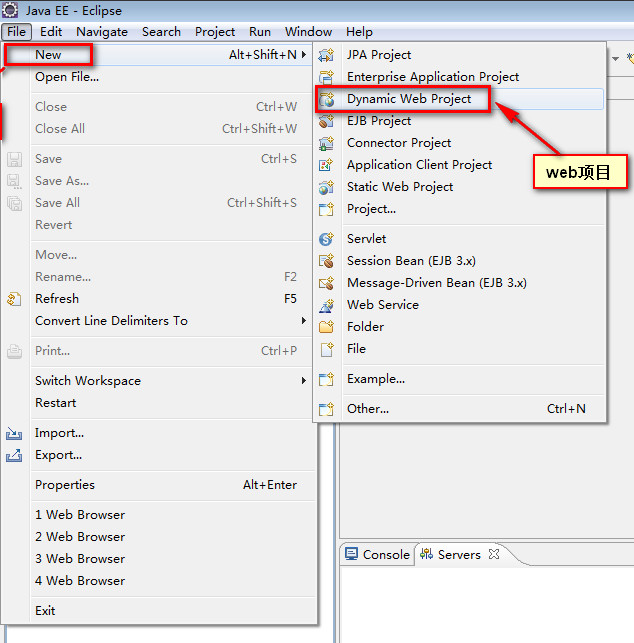Click the Import icon
634x643 pixels.
[14, 433]
